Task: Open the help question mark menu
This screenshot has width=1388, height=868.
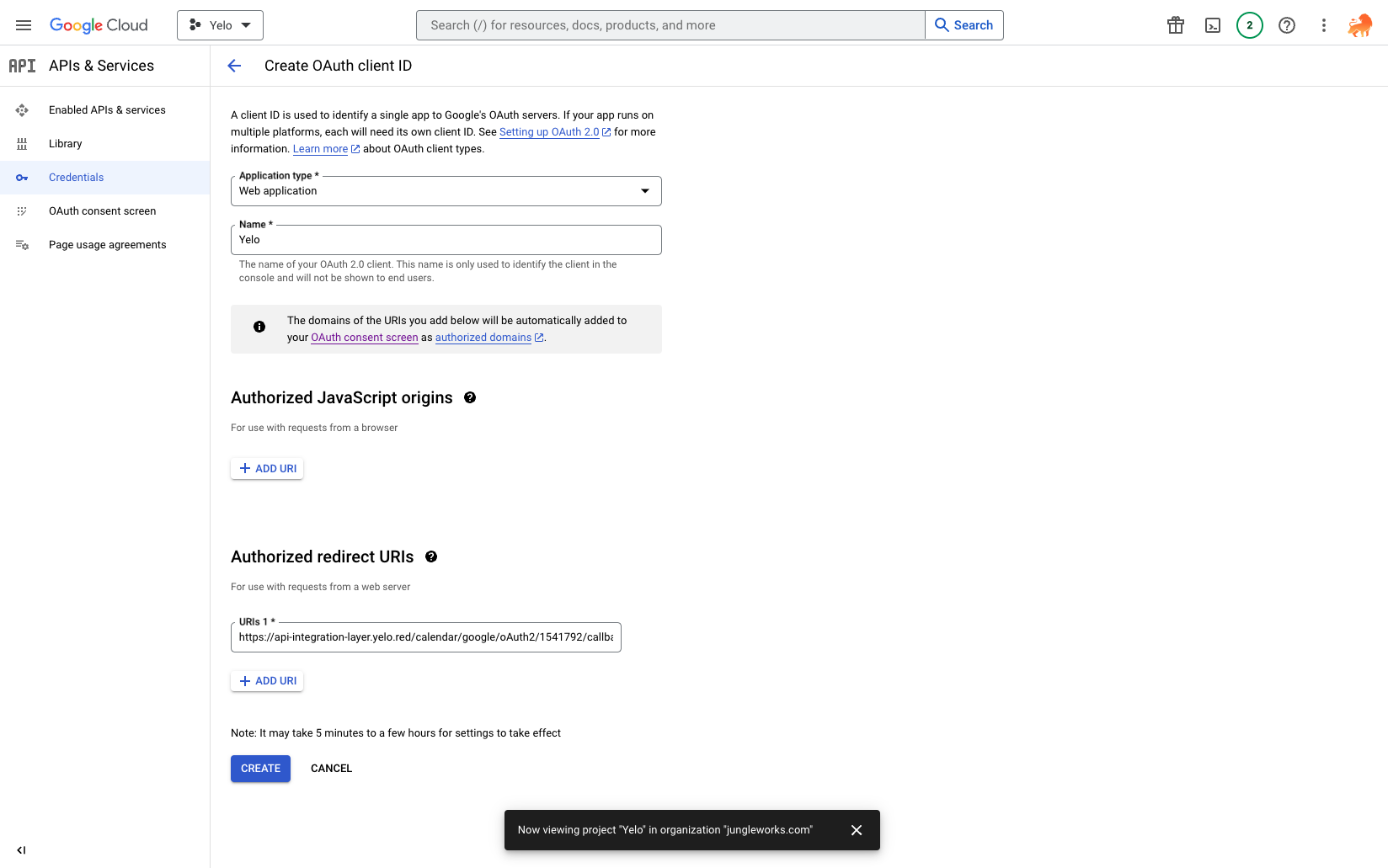Action: (1287, 25)
